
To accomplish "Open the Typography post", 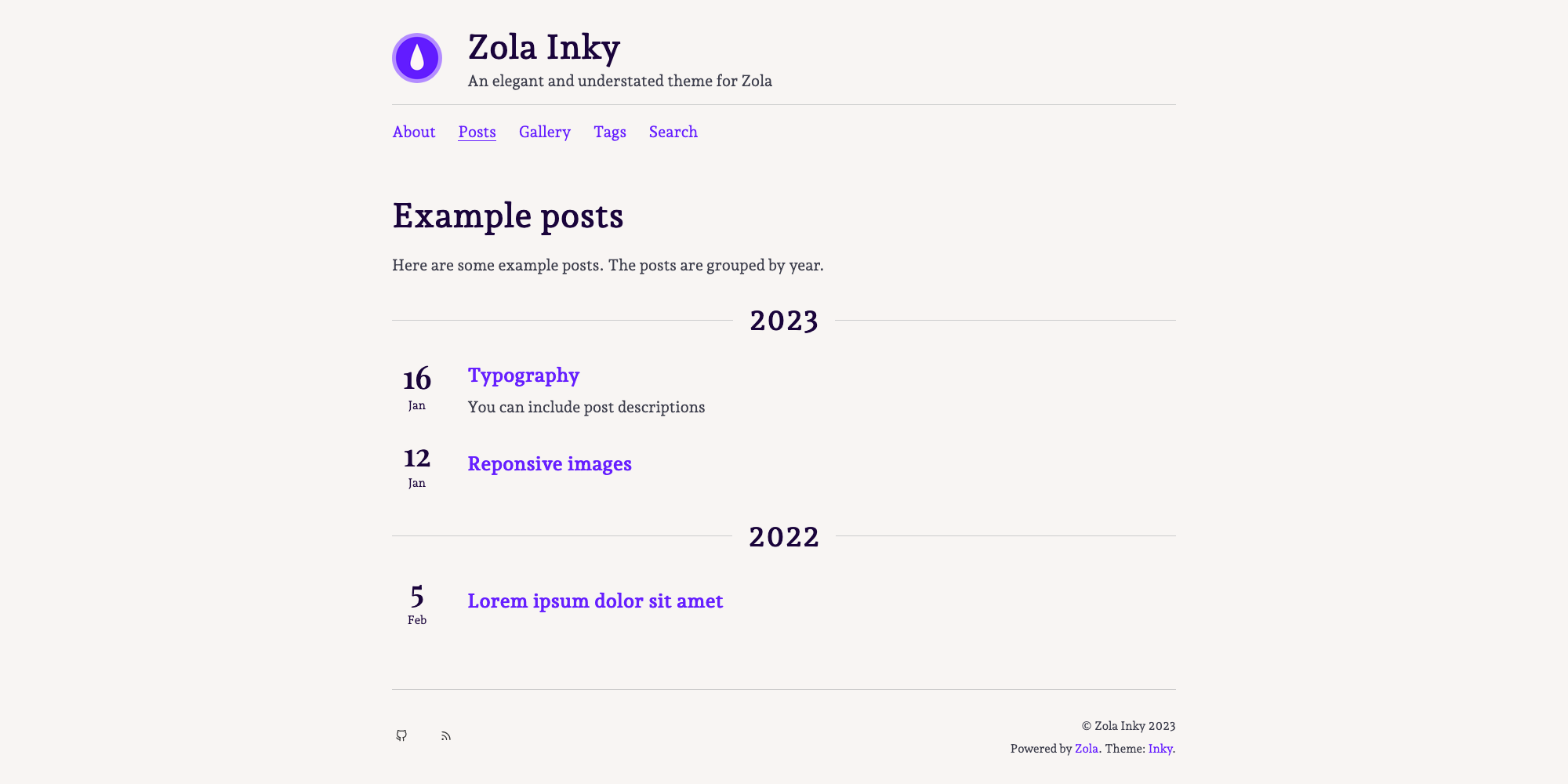I will click(524, 376).
